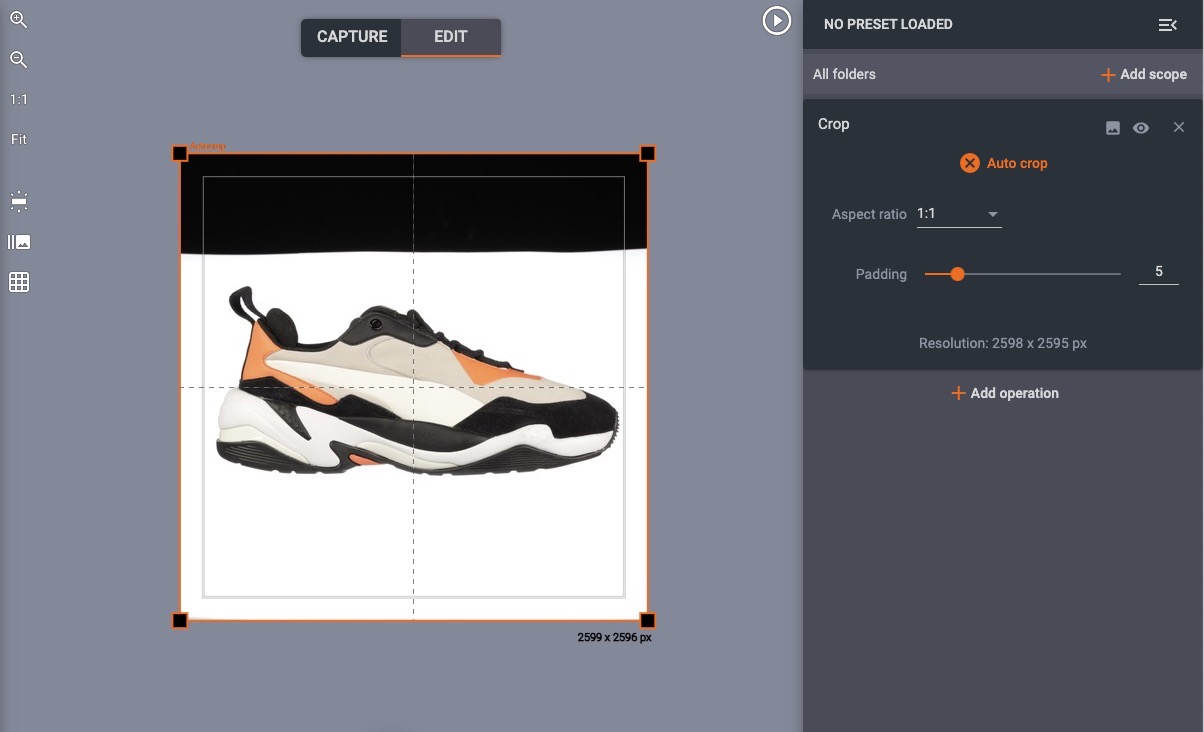Open the preset list menu at top right
Image resolution: width=1204 pixels, height=732 pixels.
[x=1168, y=24]
